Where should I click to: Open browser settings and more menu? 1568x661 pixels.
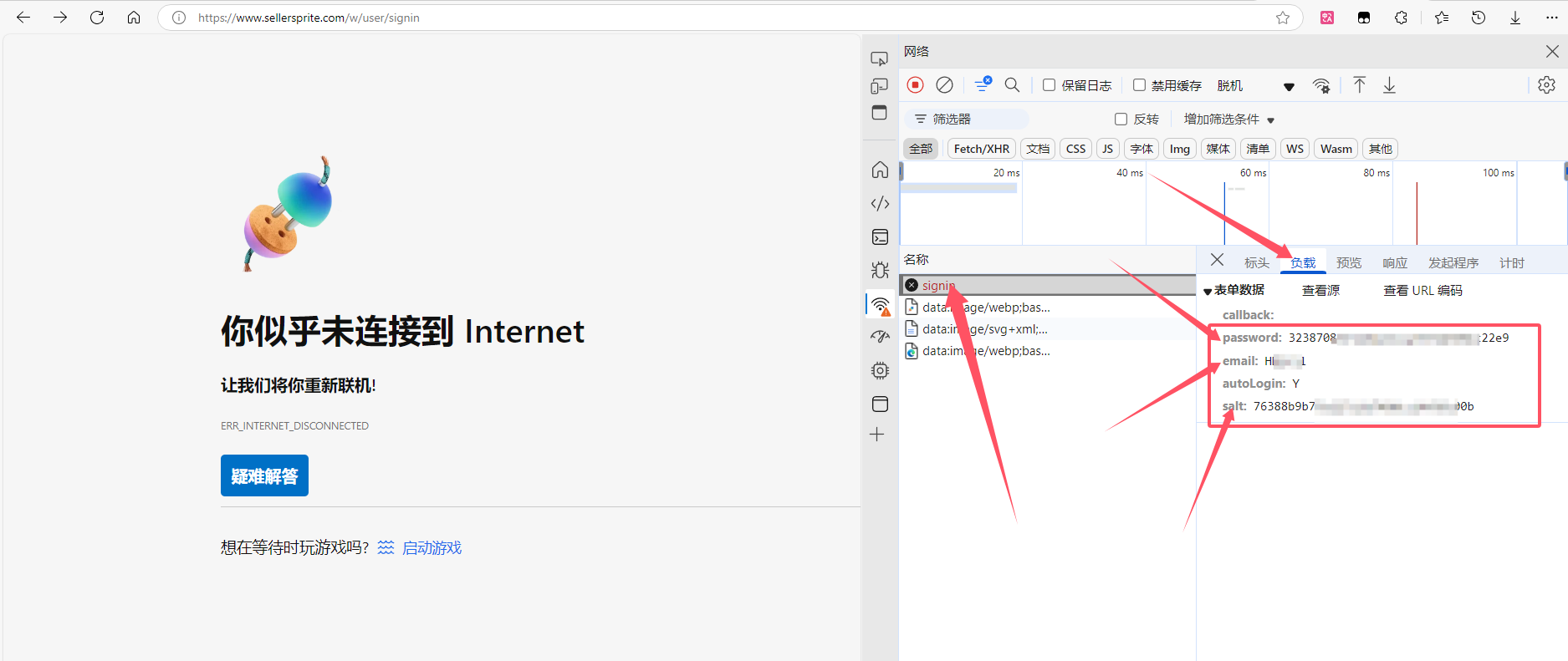click(x=1552, y=18)
